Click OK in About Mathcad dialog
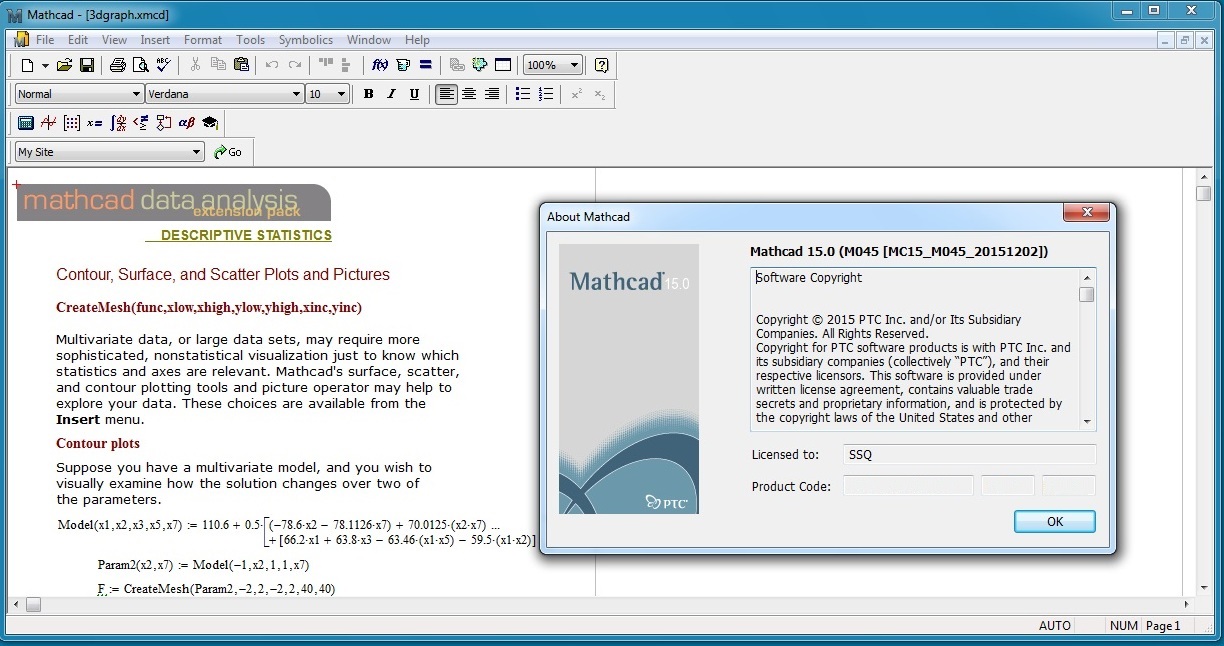This screenshot has width=1224, height=646. 1055,521
